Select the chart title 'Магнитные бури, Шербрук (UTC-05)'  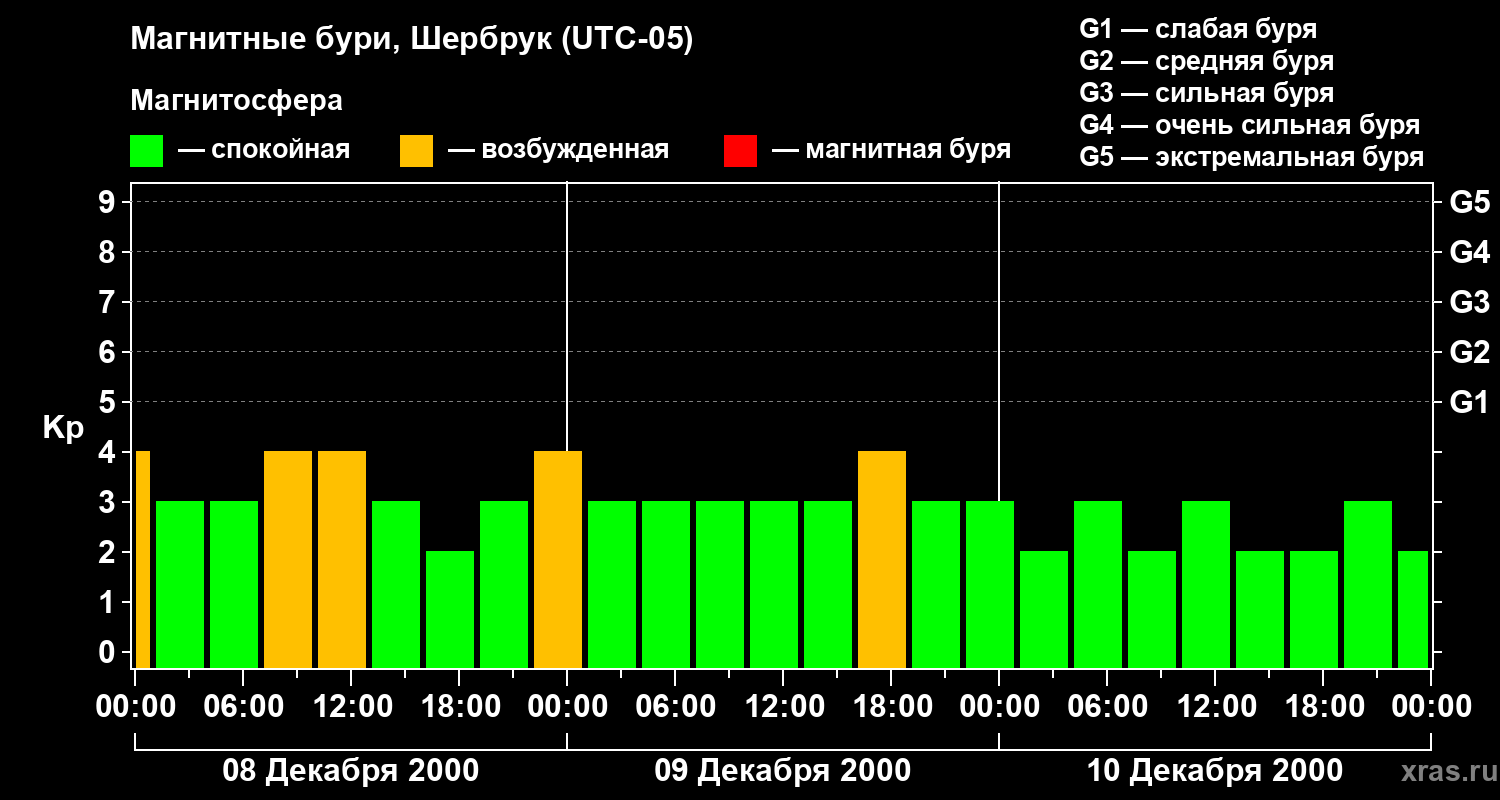(411, 41)
